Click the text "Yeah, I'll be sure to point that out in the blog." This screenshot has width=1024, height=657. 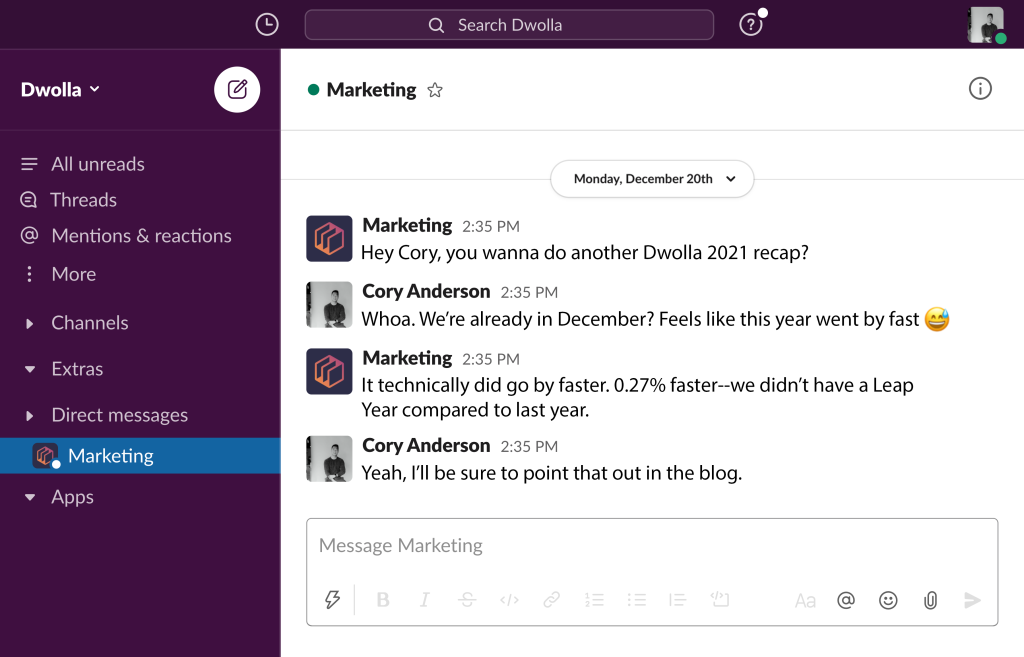click(x=552, y=473)
